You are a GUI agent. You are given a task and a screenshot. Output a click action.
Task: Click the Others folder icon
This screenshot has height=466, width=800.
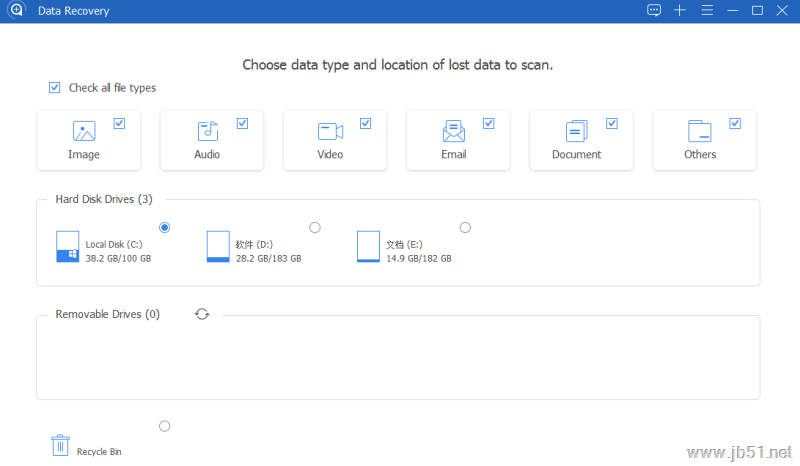(x=699, y=131)
